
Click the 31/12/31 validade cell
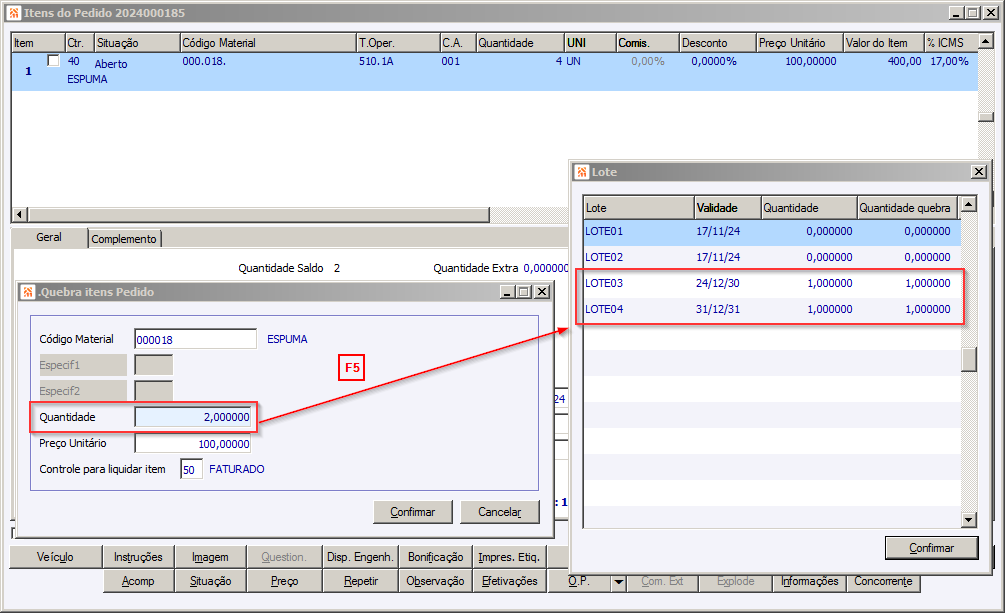pos(718,309)
